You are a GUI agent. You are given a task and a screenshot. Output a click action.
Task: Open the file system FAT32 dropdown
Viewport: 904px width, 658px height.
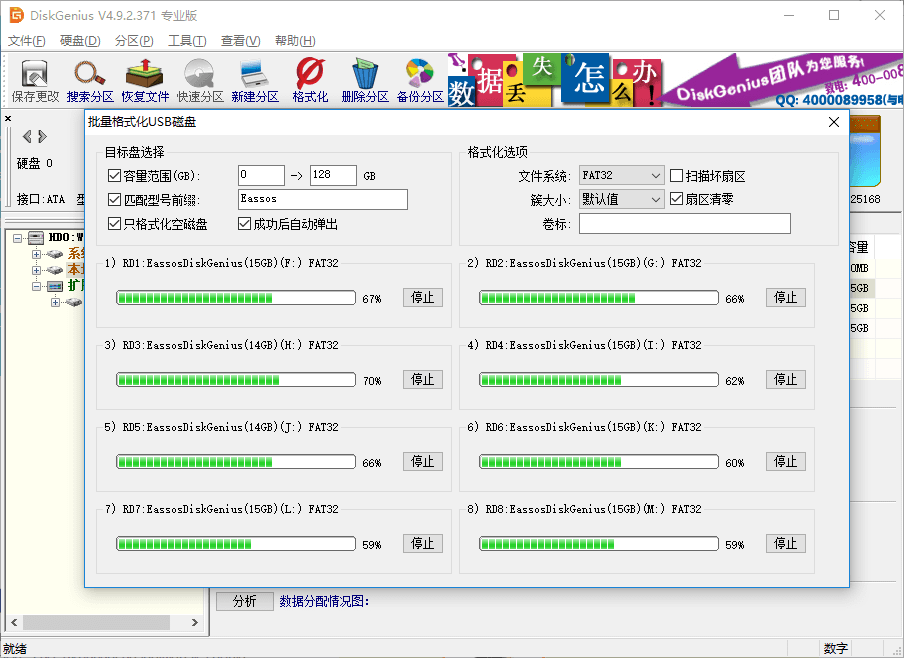(x=622, y=175)
